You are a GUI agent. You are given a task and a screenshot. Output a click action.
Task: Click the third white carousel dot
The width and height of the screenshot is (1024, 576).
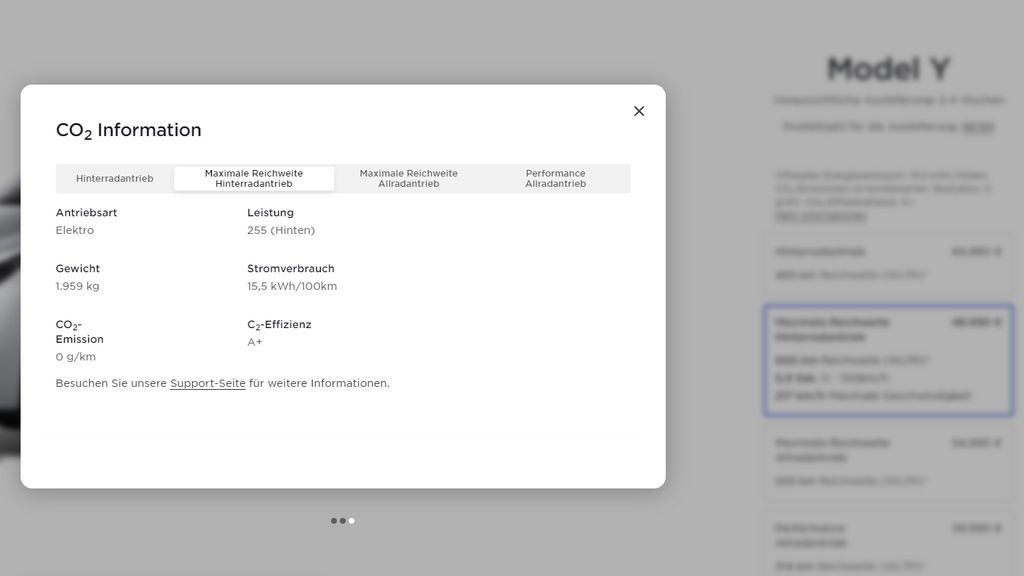[352, 521]
